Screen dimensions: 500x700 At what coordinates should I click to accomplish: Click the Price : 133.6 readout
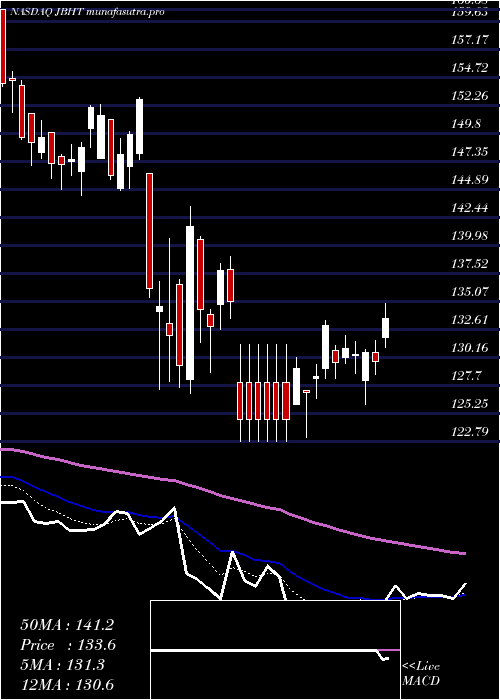click(68, 645)
